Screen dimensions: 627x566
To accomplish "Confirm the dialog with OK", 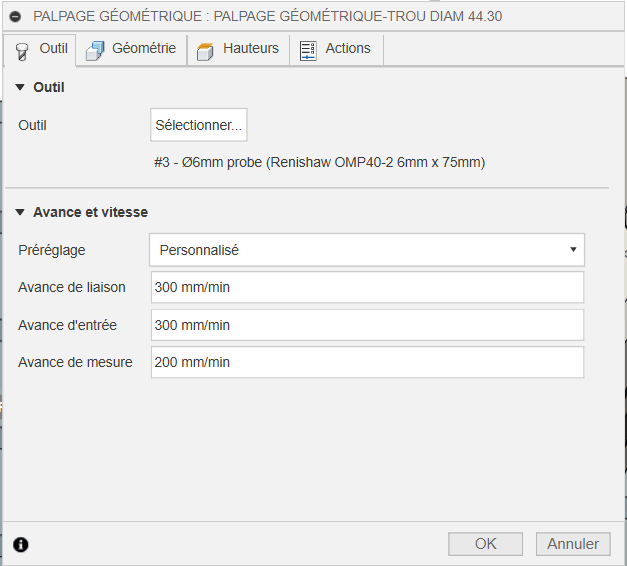I will coord(485,544).
